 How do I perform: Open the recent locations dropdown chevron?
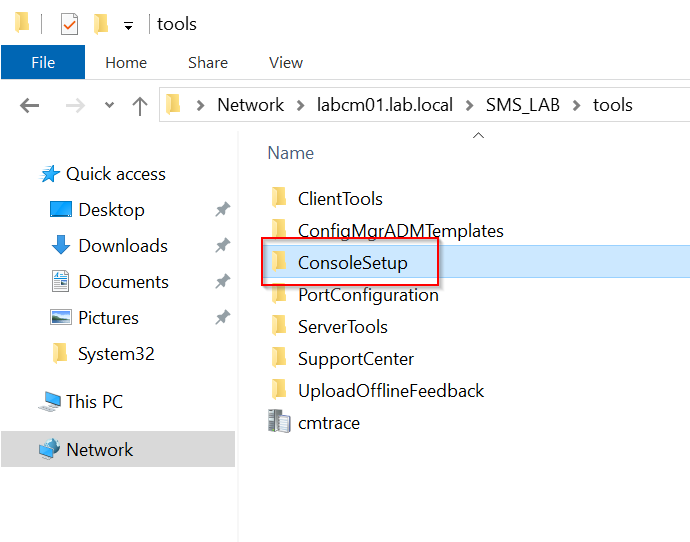click(109, 105)
